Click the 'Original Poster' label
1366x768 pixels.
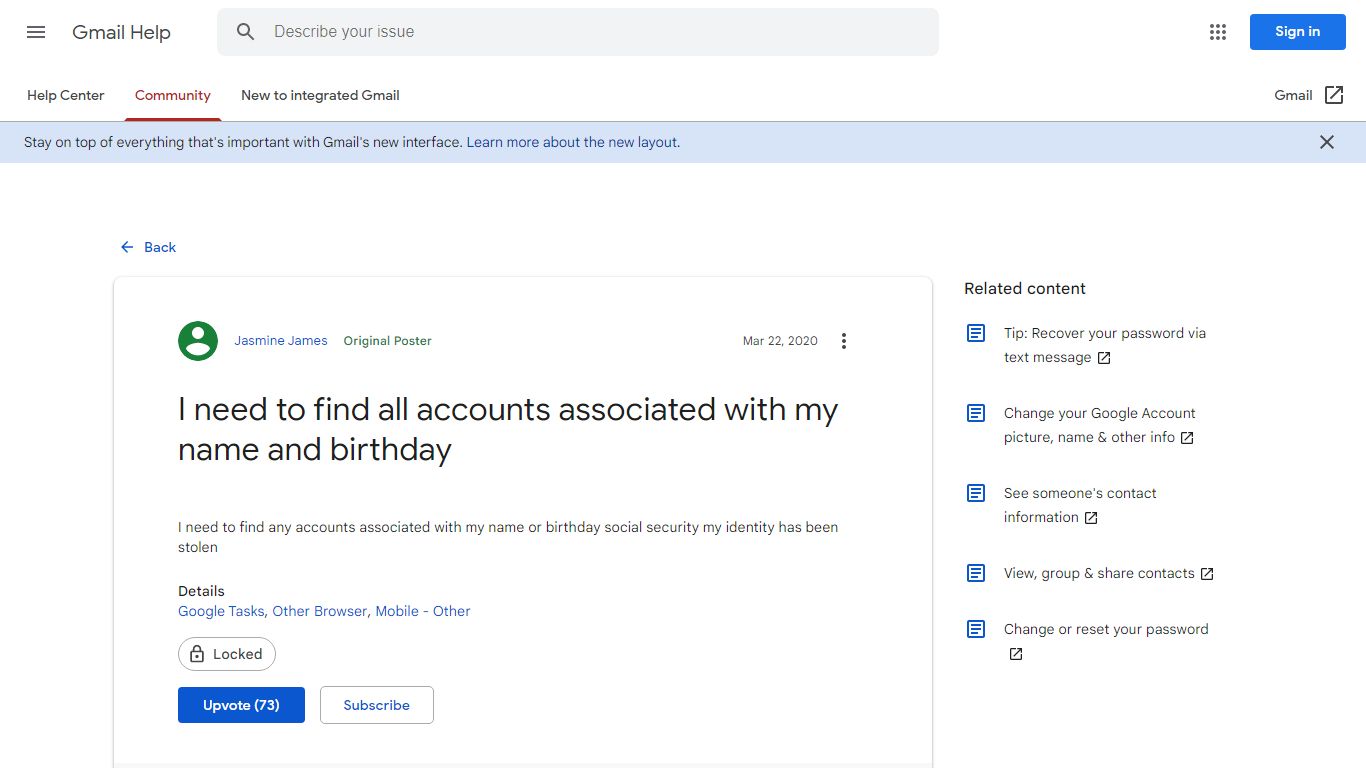[x=388, y=341]
